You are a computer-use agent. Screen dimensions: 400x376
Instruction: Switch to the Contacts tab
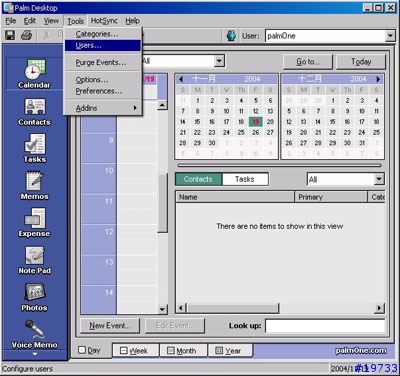tap(198, 179)
